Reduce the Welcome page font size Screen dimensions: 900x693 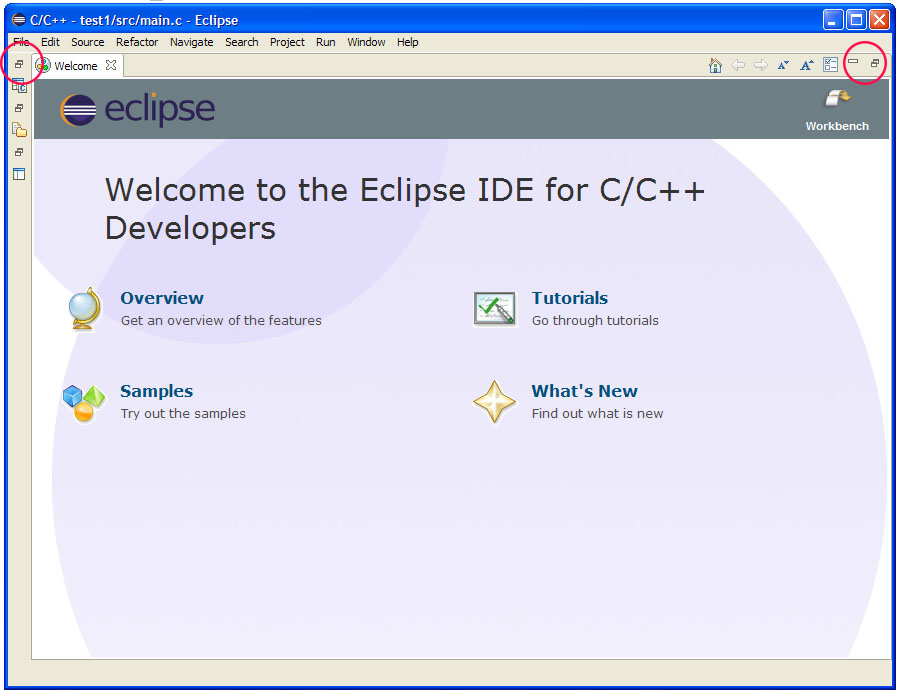tap(783, 65)
